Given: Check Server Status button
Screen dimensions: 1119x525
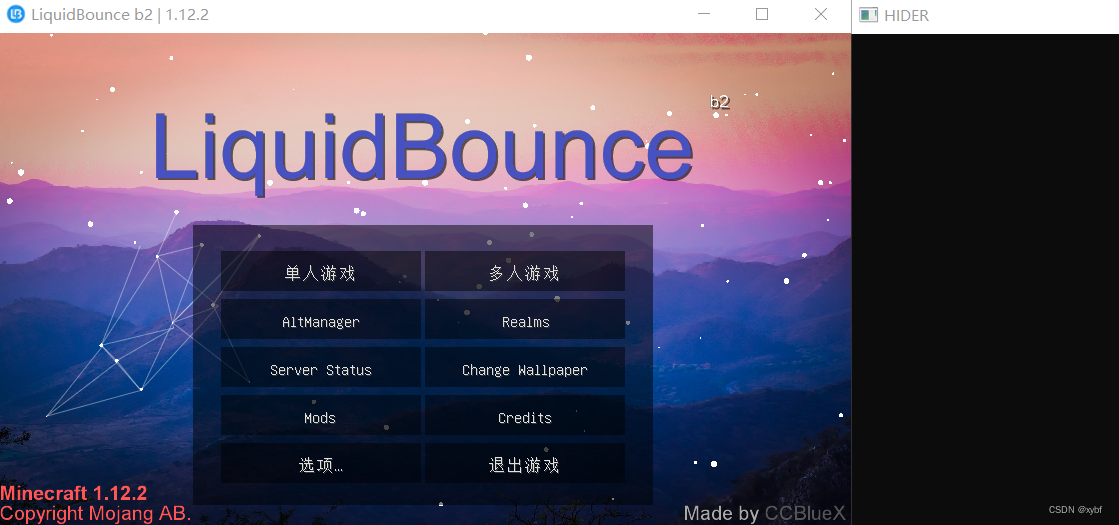Looking at the screenshot, I should tap(320, 367).
